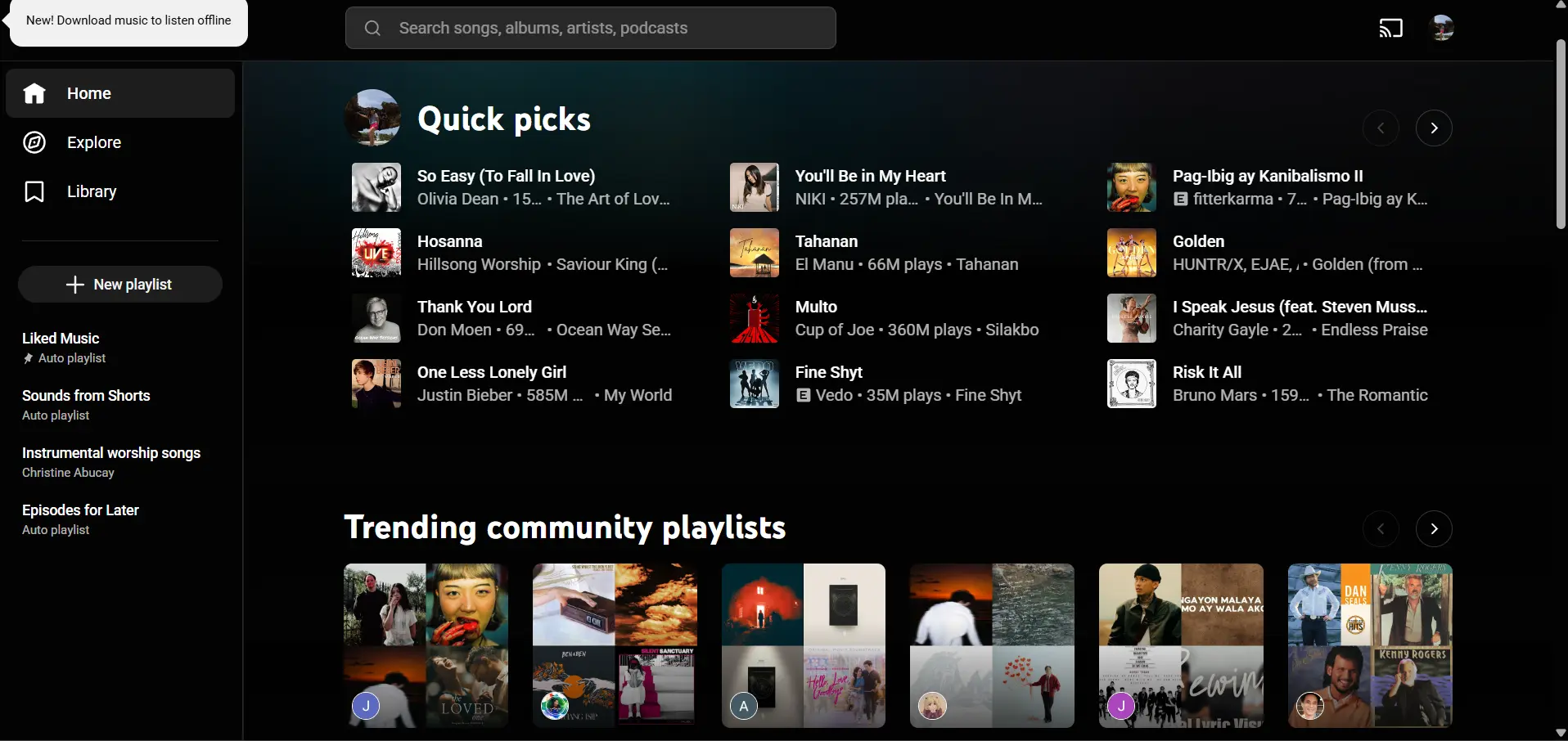Viewport: 1568px width, 741px height.
Task: Play Risk It All thumbnail
Action: (1132, 384)
